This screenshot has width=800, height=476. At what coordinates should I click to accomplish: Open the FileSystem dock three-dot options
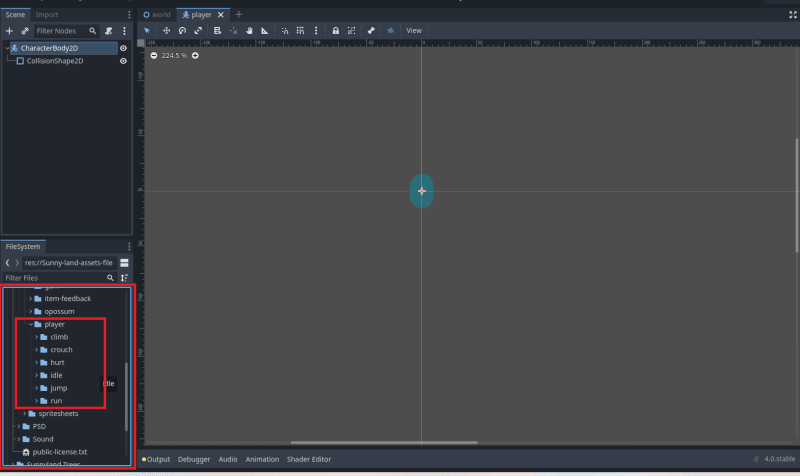129,246
